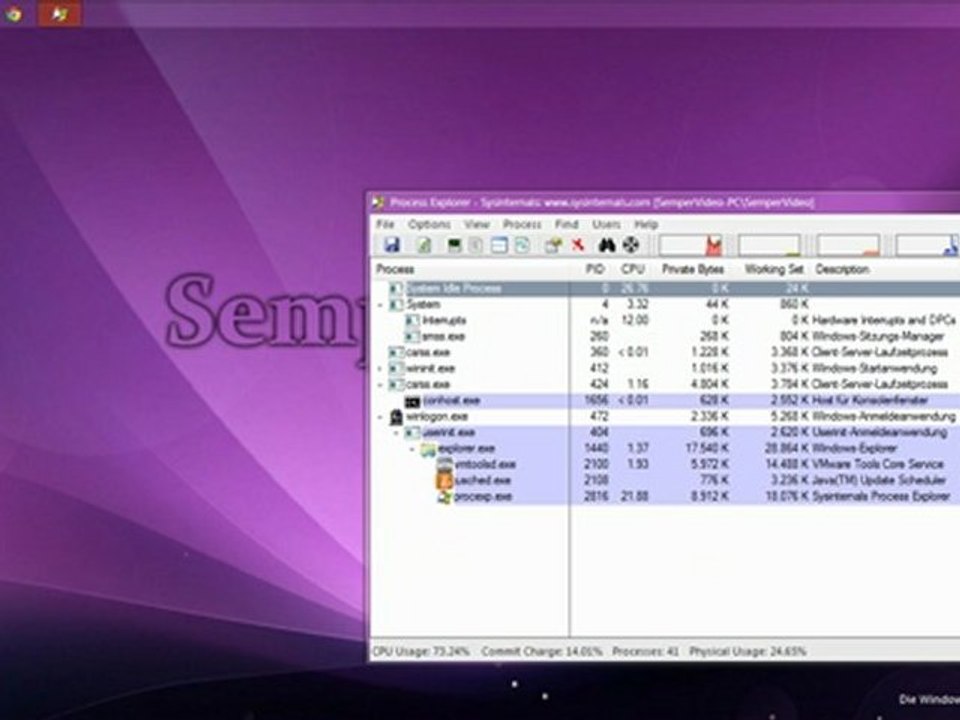Click the 'Sysinternals Process Explorer' description

point(882,497)
